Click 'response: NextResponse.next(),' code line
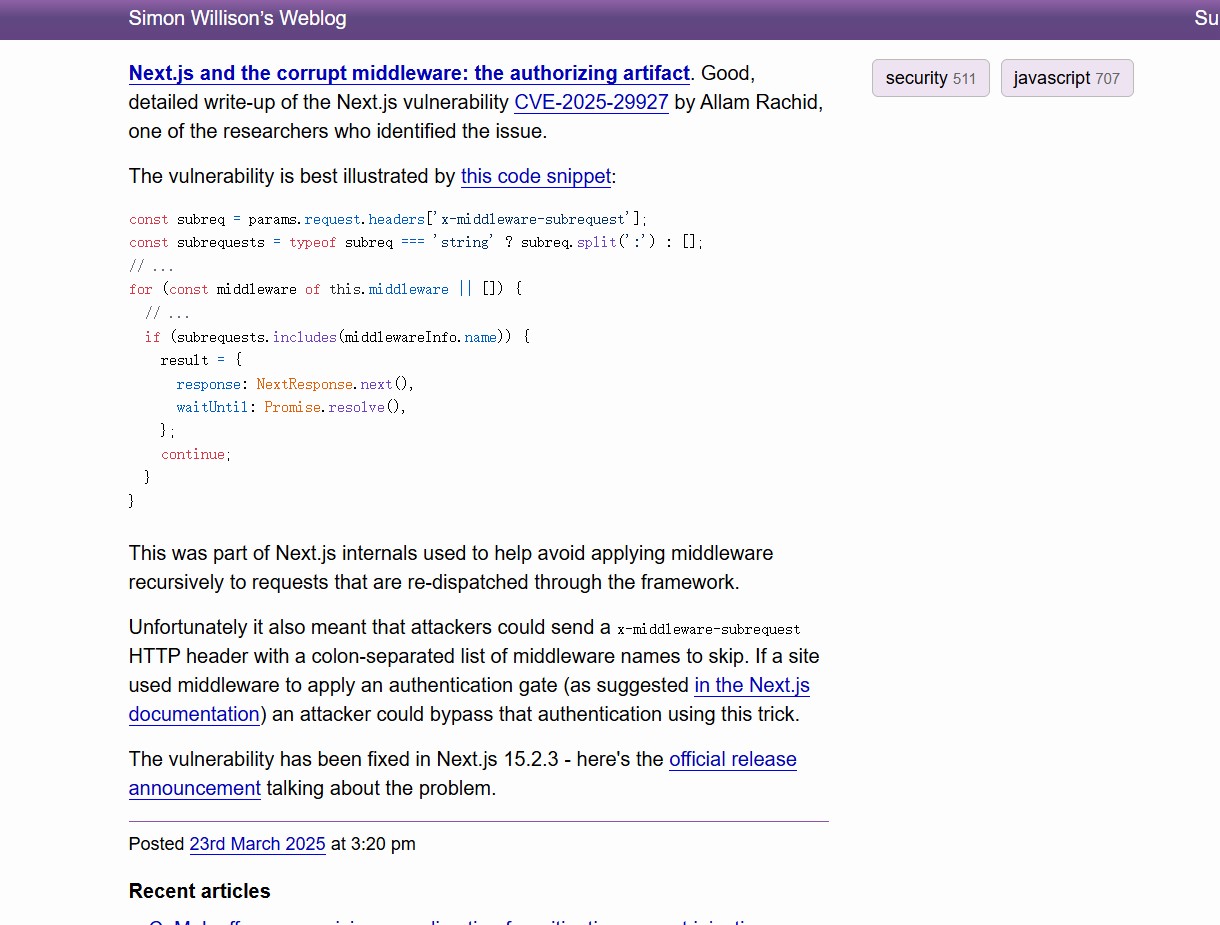The image size is (1220, 925). click(295, 384)
